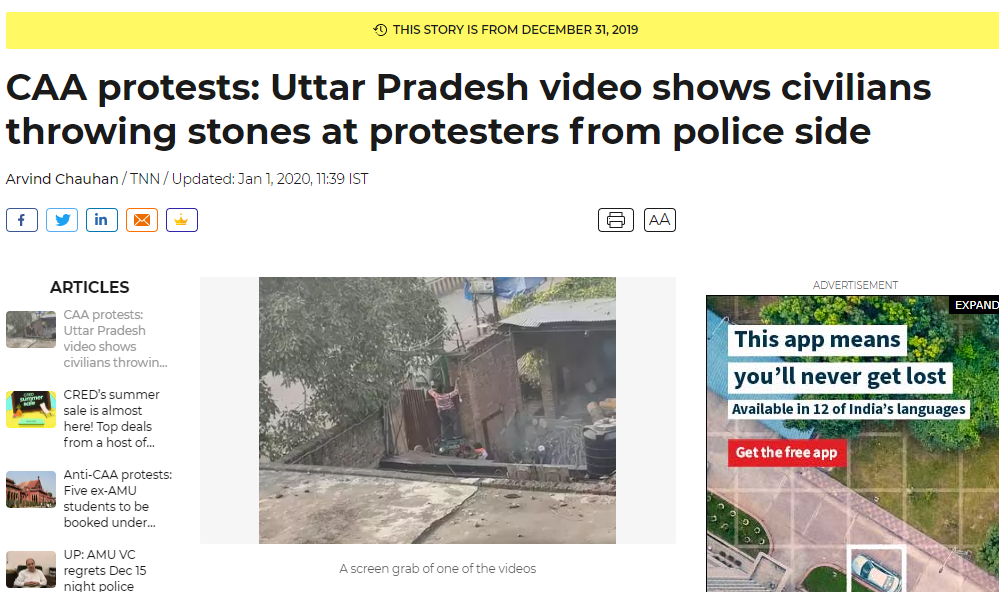Share article on Facebook
This screenshot has height=592, width=999.
click(x=22, y=220)
